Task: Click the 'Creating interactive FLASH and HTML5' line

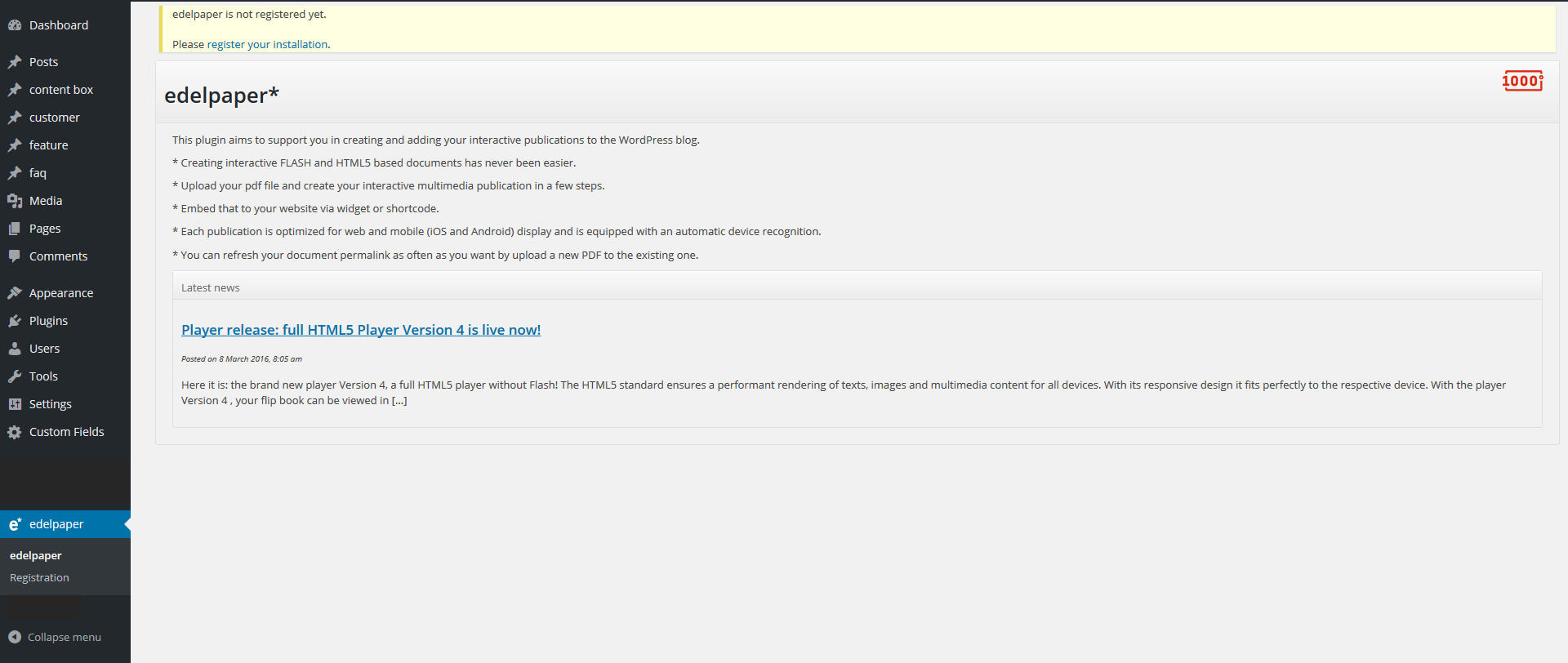Action: [374, 163]
